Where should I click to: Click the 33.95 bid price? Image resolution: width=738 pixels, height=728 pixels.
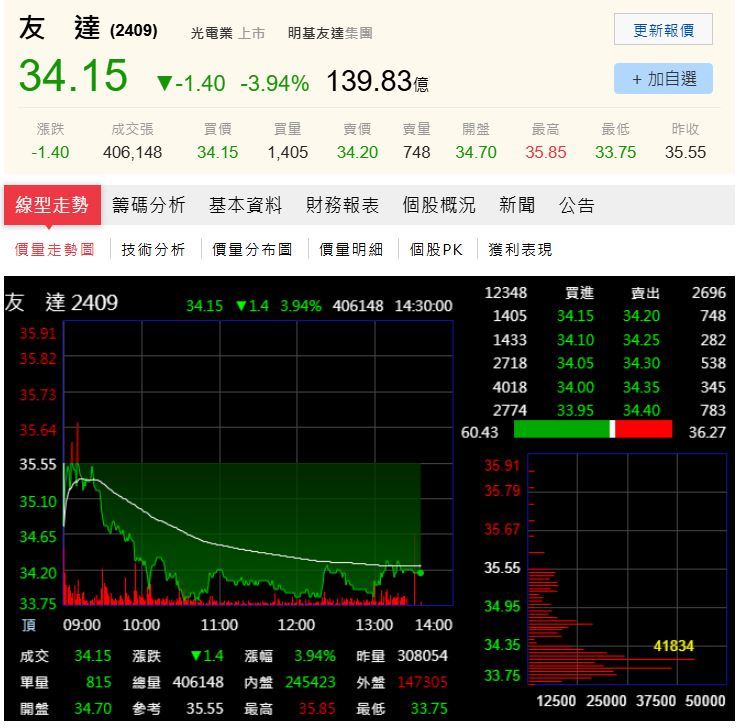(575, 410)
